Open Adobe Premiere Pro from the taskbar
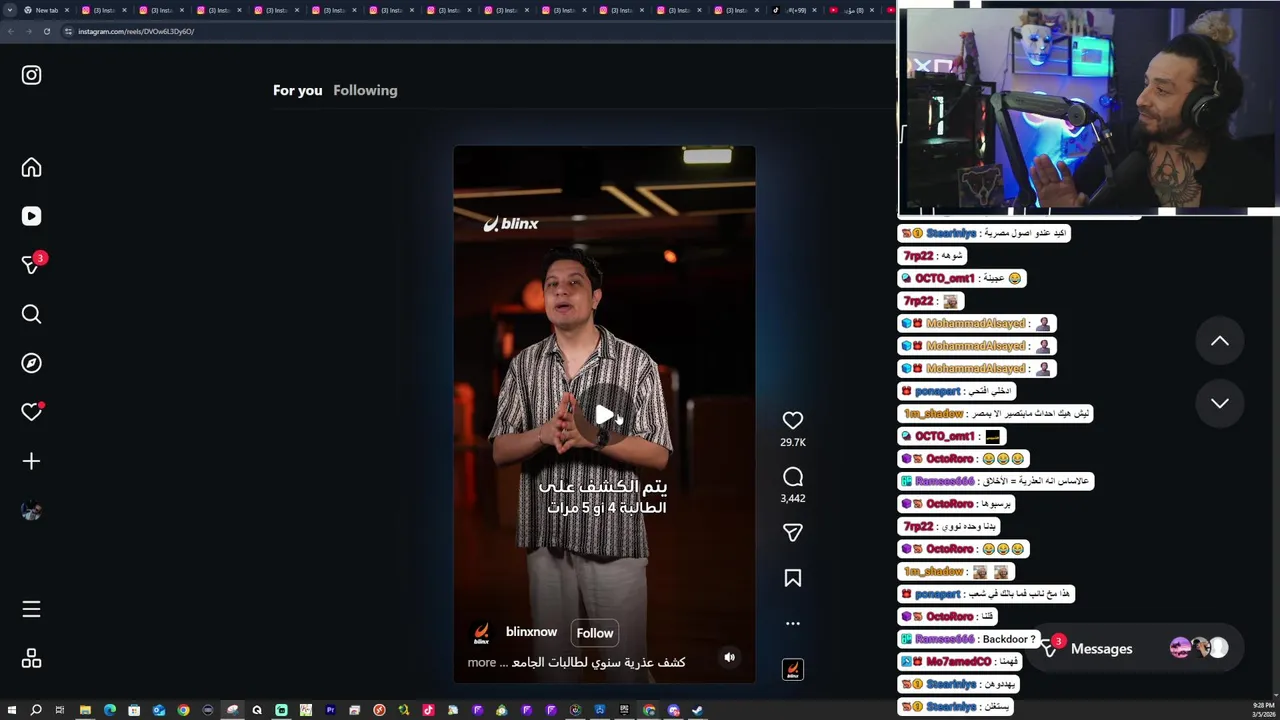 [331, 710]
